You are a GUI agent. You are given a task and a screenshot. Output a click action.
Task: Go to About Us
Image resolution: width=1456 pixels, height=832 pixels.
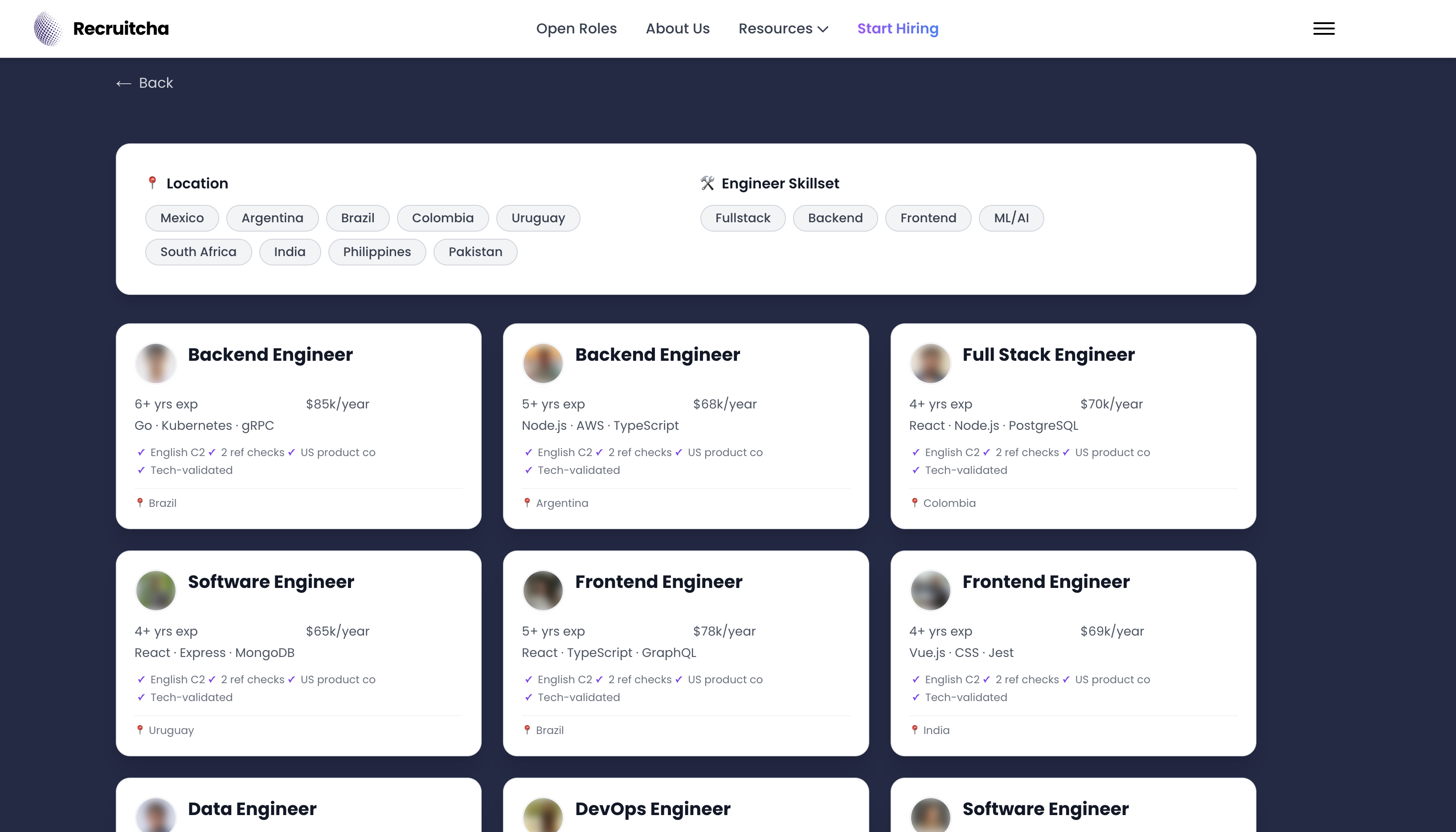677,29
